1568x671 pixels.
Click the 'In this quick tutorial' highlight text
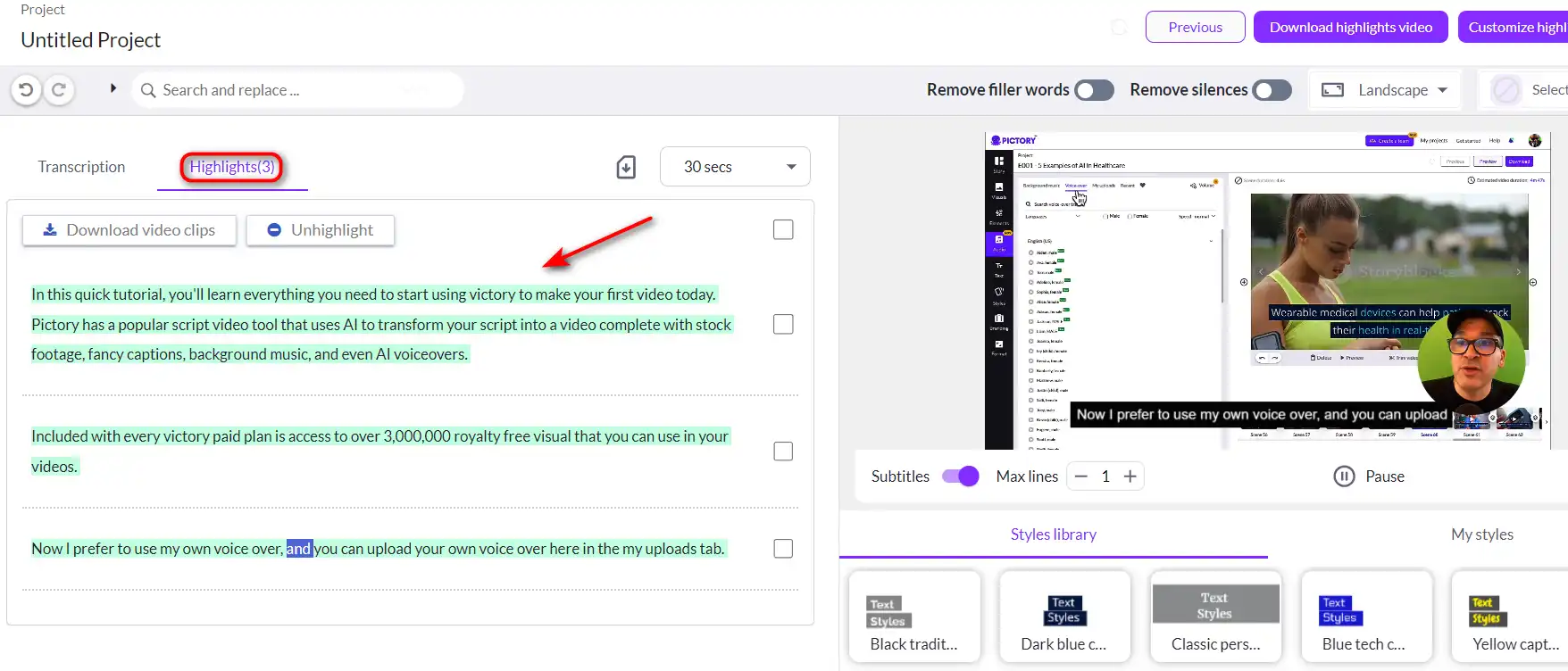tap(381, 324)
